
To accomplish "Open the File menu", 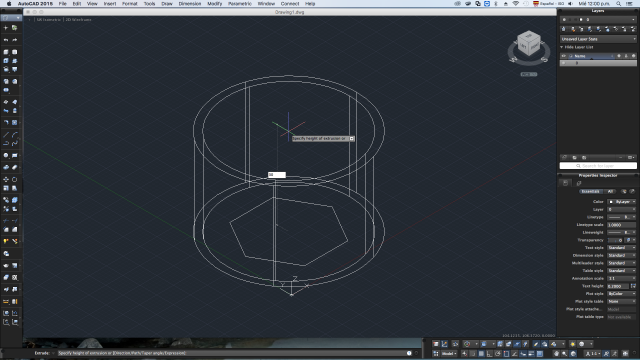I will (x=62, y=4).
